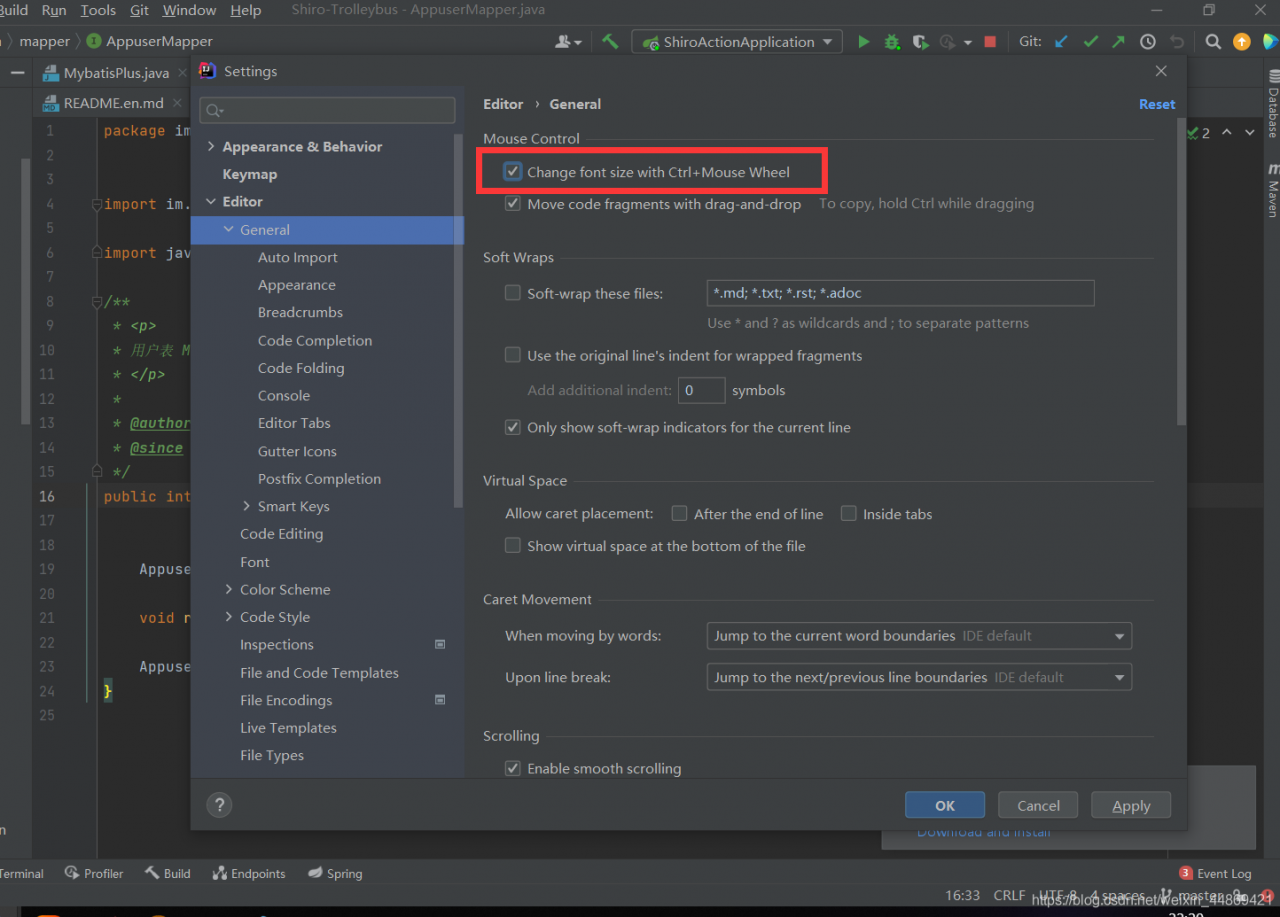Open the Upon line break dropdown
Image resolution: width=1280 pixels, height=917 pixels.
click(x=919, y=677)
